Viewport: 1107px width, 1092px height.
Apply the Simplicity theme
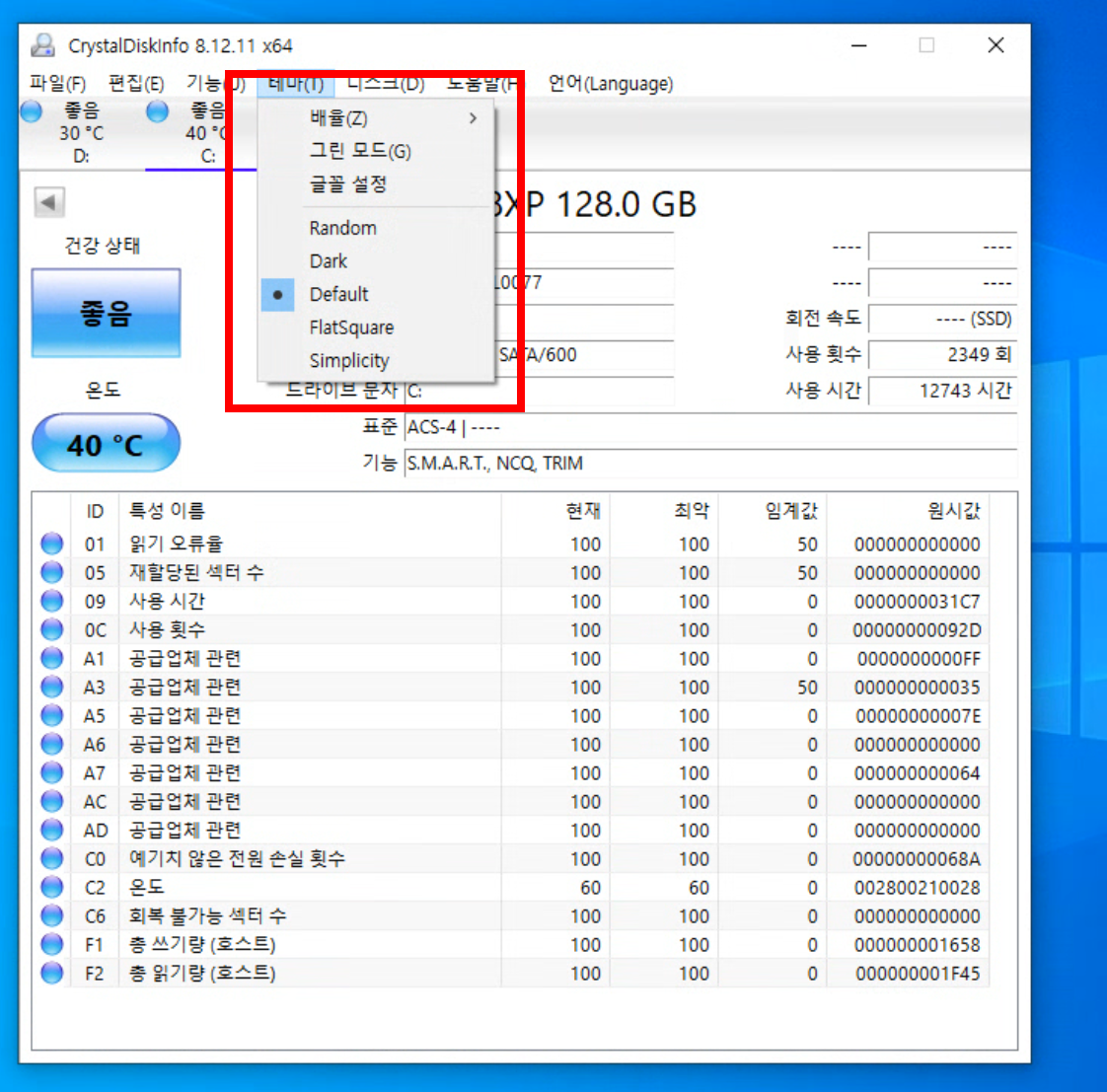click(376, 361)
